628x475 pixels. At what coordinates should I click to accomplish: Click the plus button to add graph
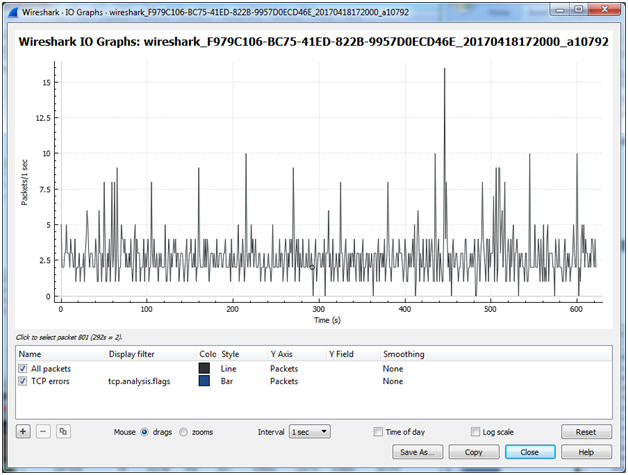[x=23, y=432]
